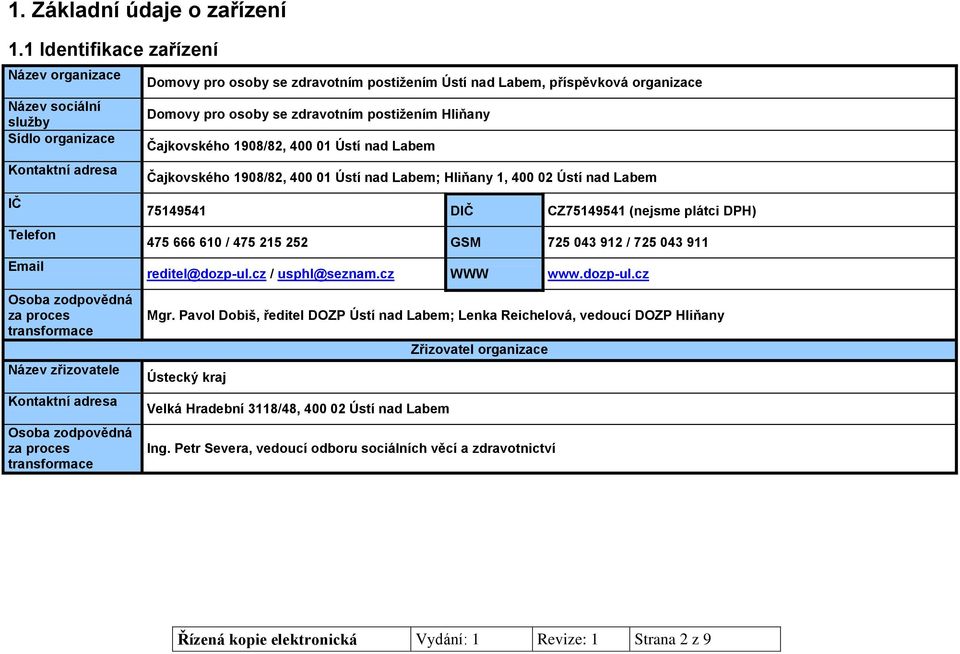Viewport: 960px width, 654px height.
Task: Click the 'Vydání: 1' footer cell
Action: click(x=471, y=639)
